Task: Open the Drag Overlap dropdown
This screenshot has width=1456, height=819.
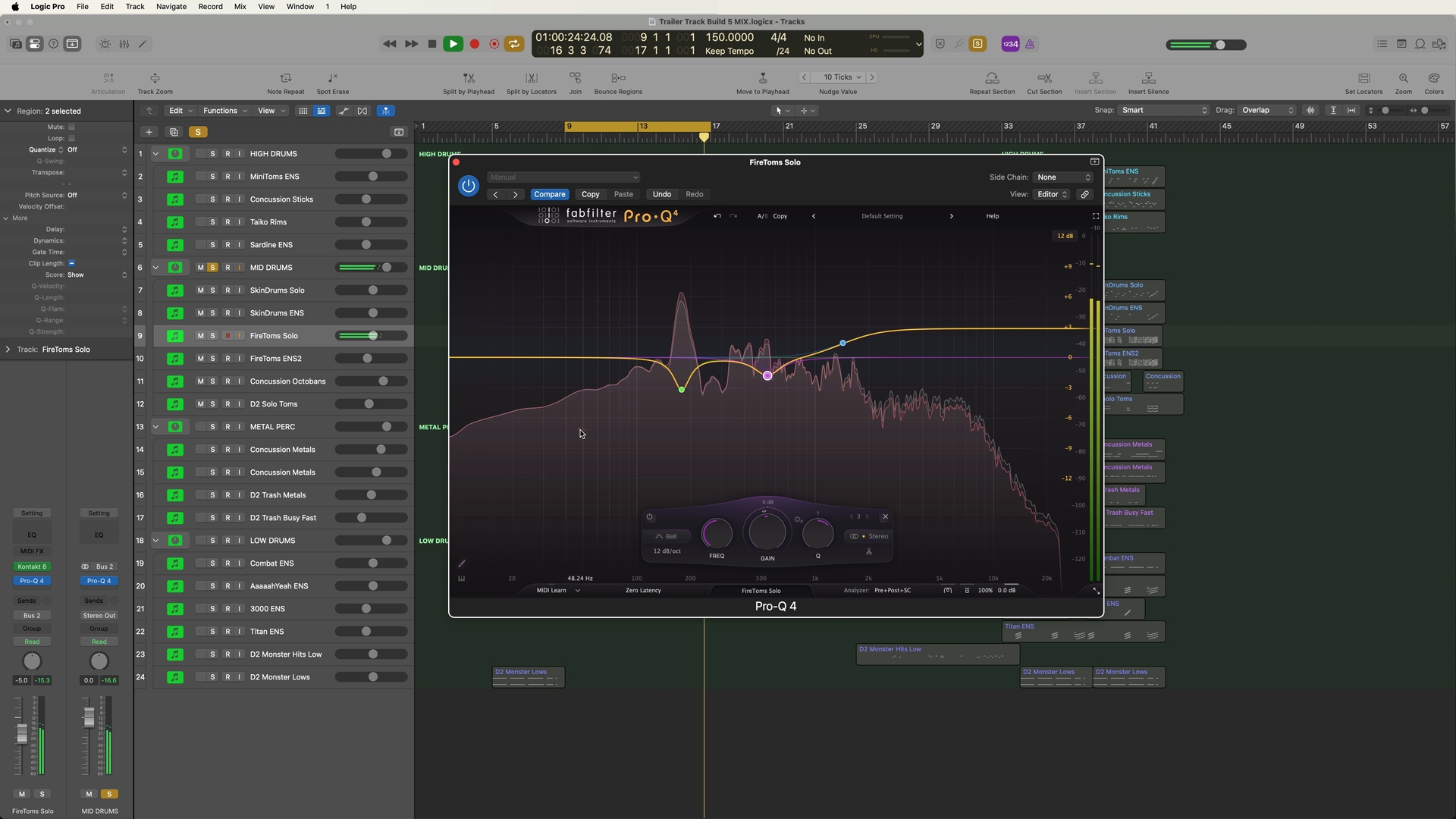Action: point(1268,111)
